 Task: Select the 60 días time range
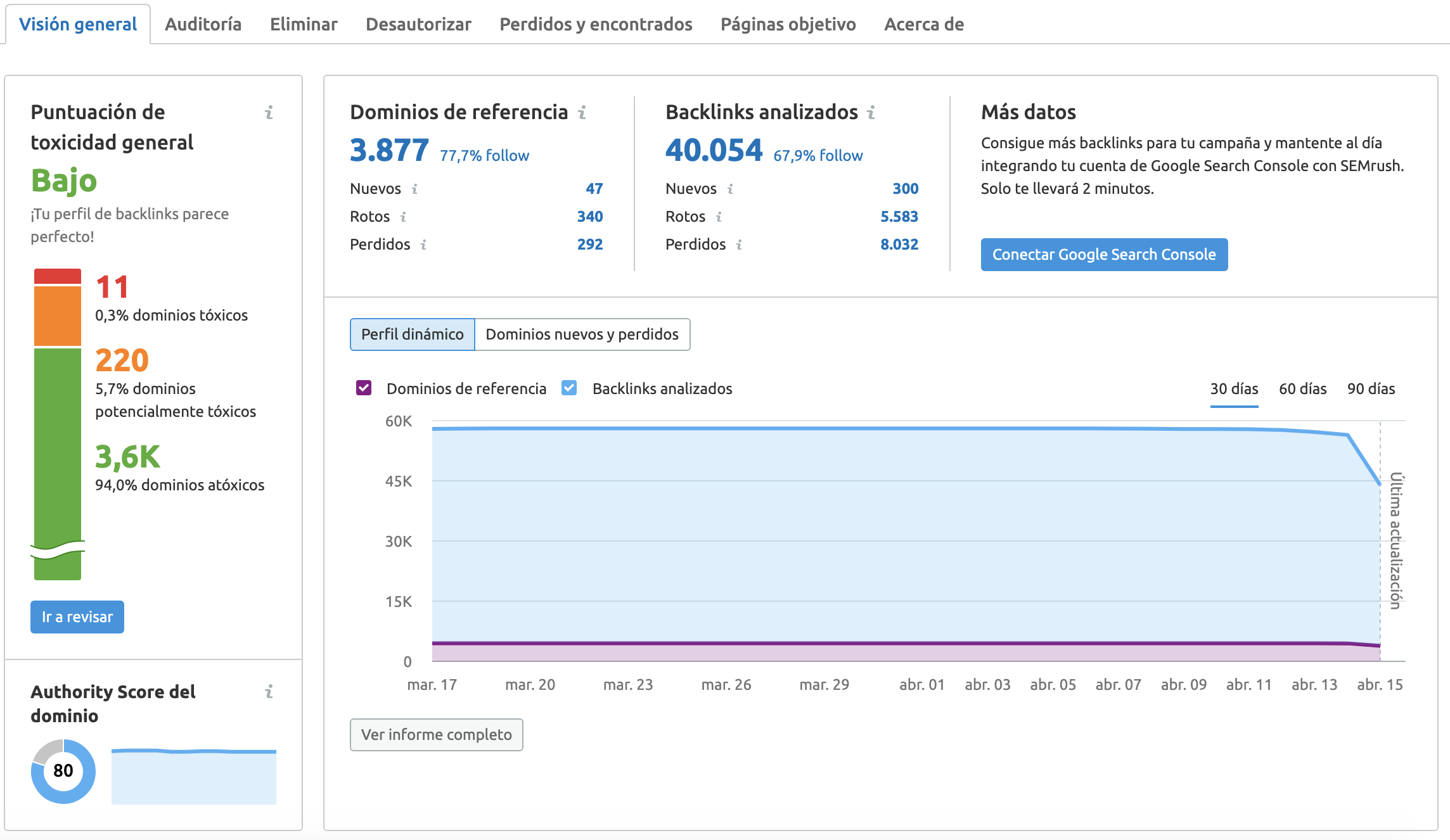(x=1302, y=389)
